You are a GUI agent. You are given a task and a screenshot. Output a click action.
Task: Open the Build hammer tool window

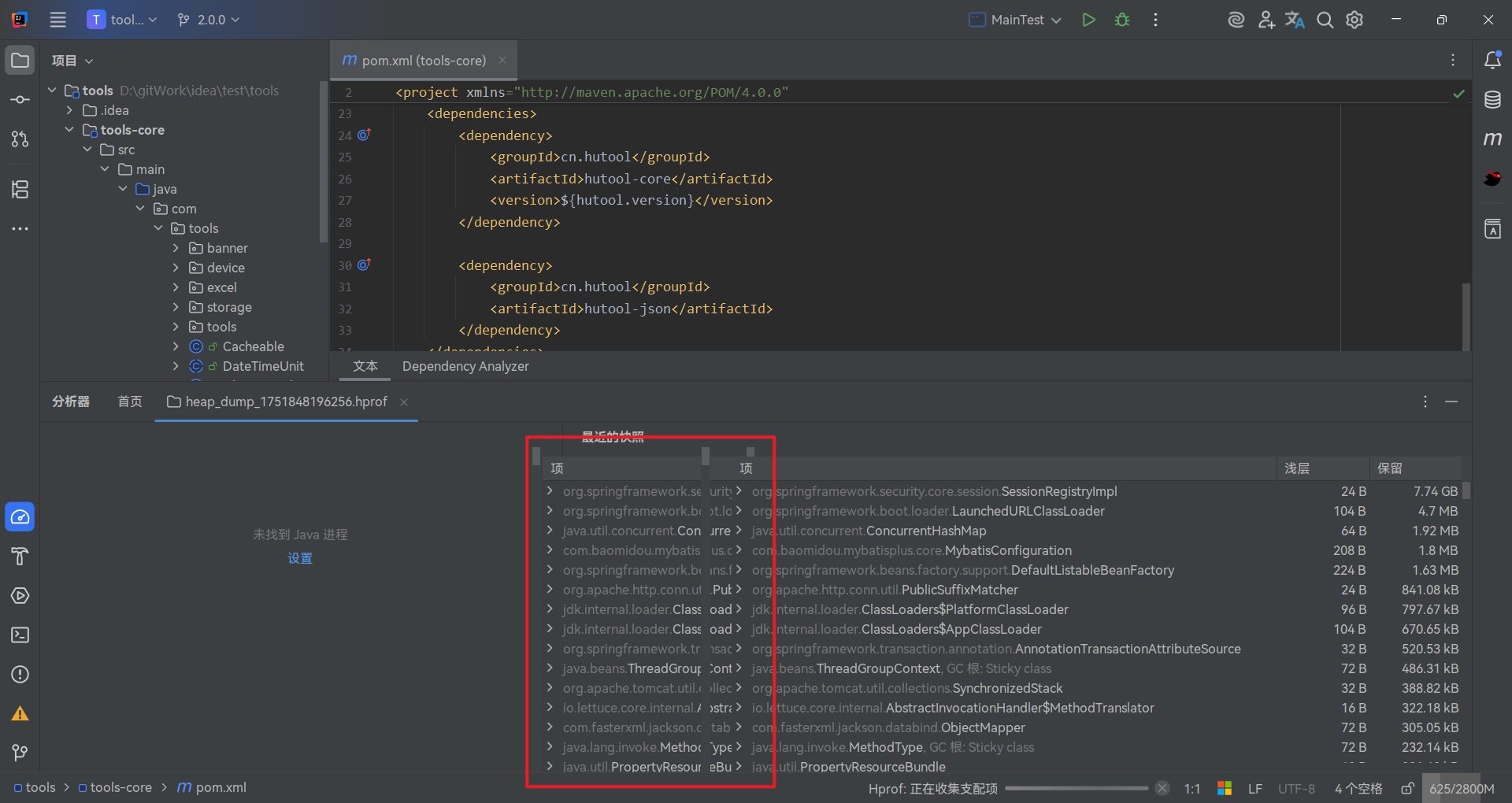click(x=20, y=557)
